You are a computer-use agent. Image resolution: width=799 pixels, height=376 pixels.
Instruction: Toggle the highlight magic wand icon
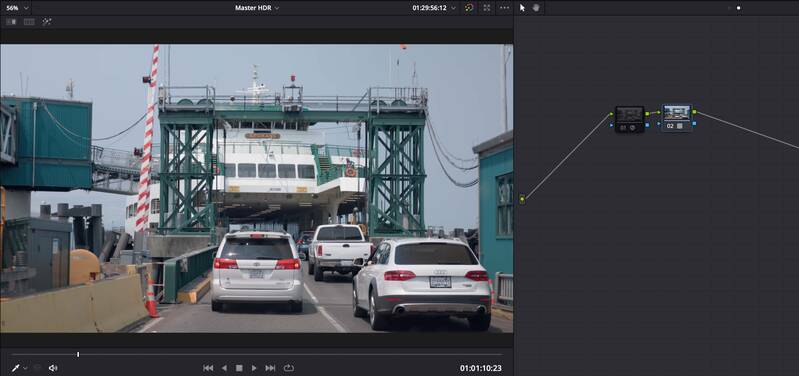click(x=46, y=22)
